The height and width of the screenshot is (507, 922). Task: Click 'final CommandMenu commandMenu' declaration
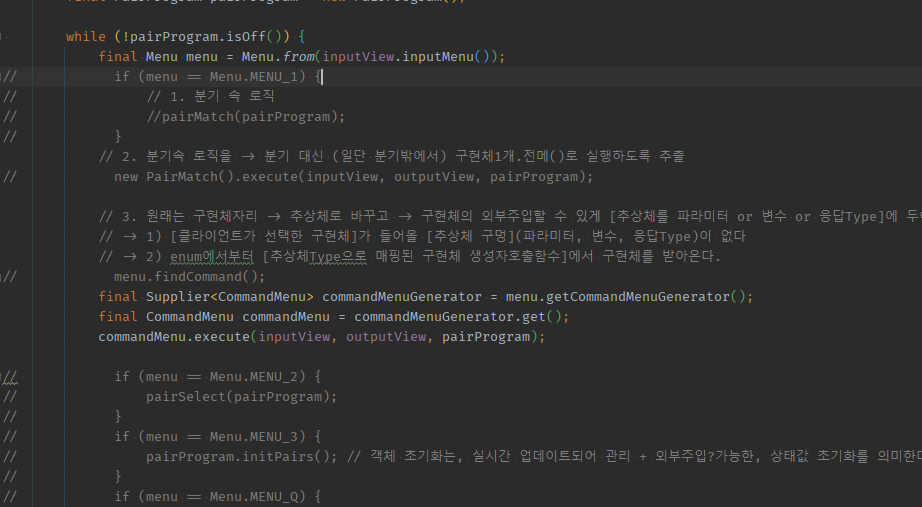[214, 316]
